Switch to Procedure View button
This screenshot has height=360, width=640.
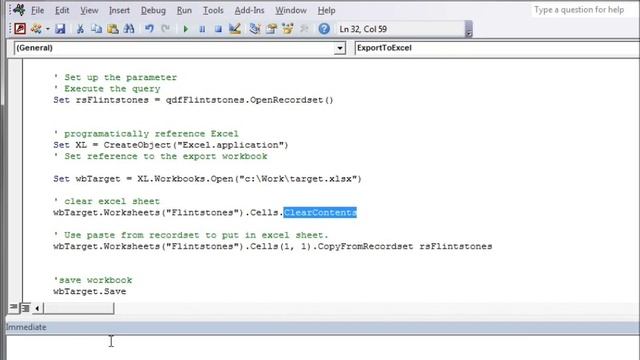13,307
